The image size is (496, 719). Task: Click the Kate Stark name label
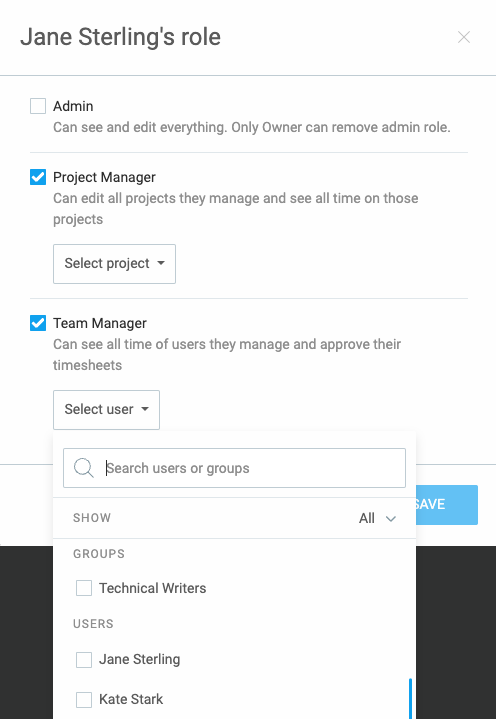131,699
